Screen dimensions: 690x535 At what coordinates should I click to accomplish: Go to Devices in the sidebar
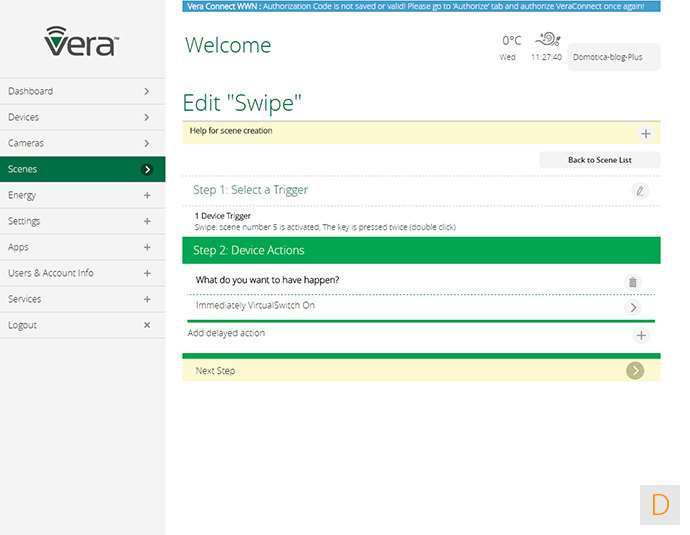click(x=82, y=117)
